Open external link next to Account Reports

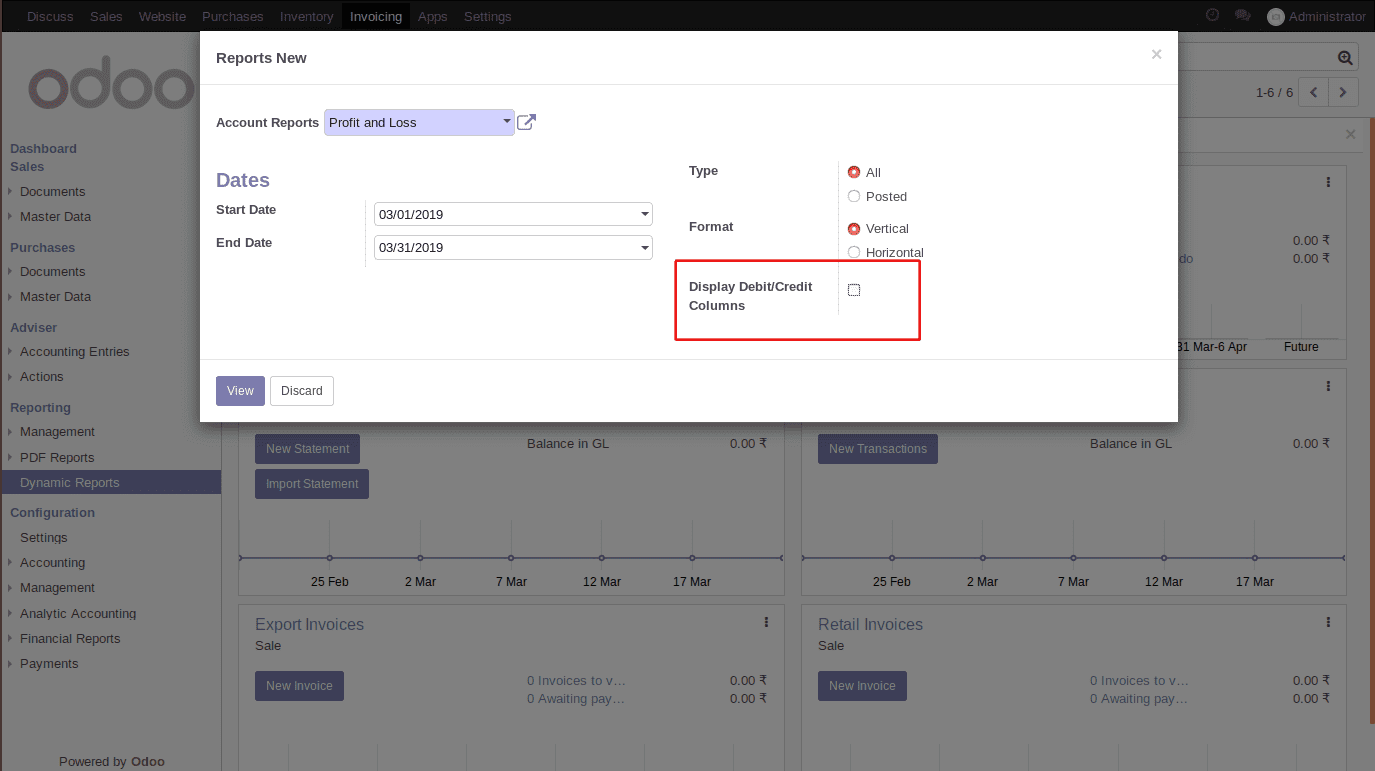tap(526, 123)
